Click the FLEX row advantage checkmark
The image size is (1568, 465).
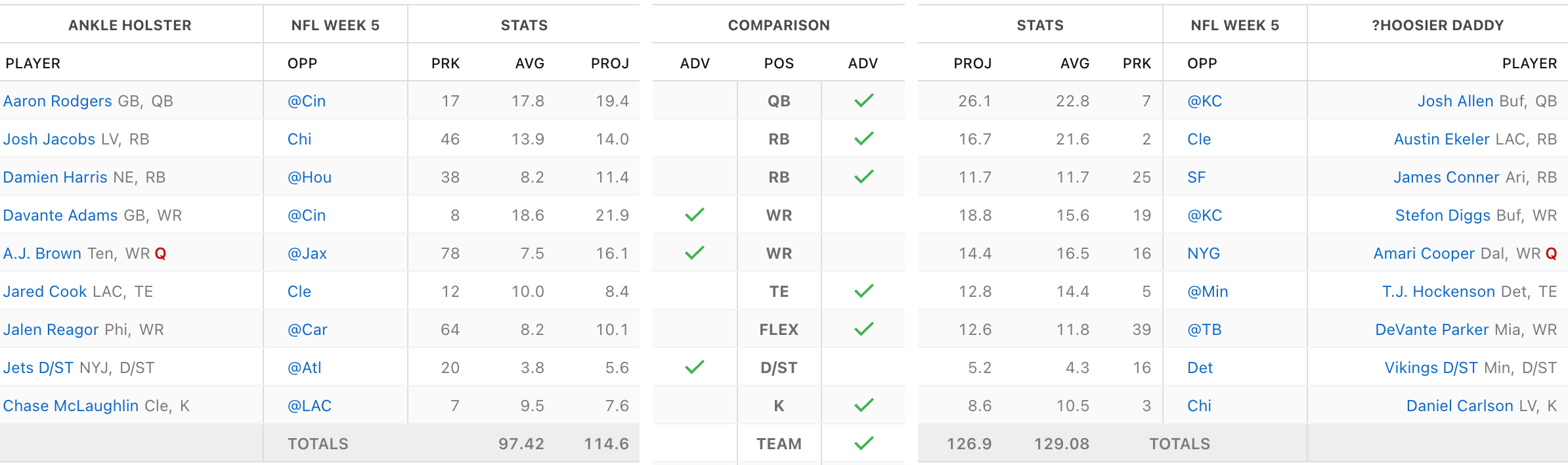(x=863, y=329)
